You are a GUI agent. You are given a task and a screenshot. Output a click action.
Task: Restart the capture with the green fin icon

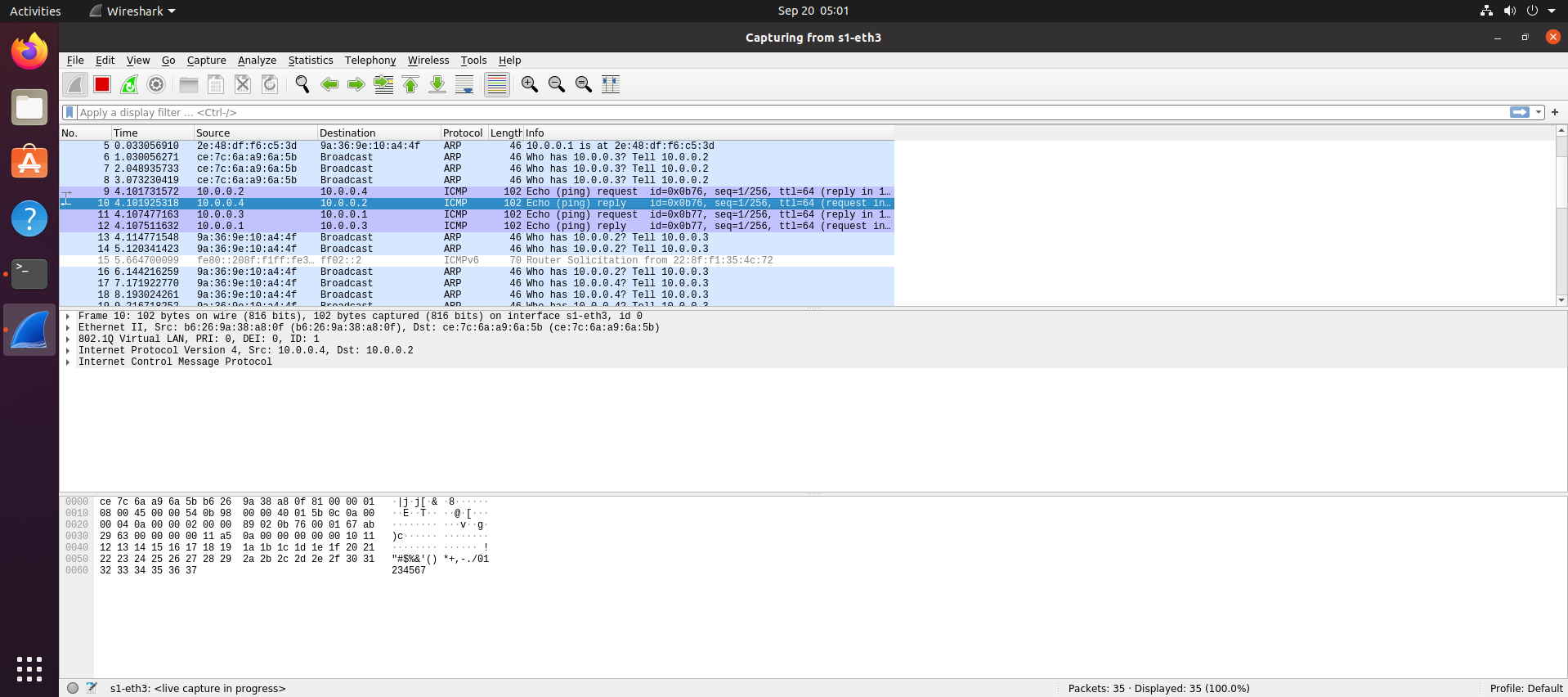tap(129, 84)
